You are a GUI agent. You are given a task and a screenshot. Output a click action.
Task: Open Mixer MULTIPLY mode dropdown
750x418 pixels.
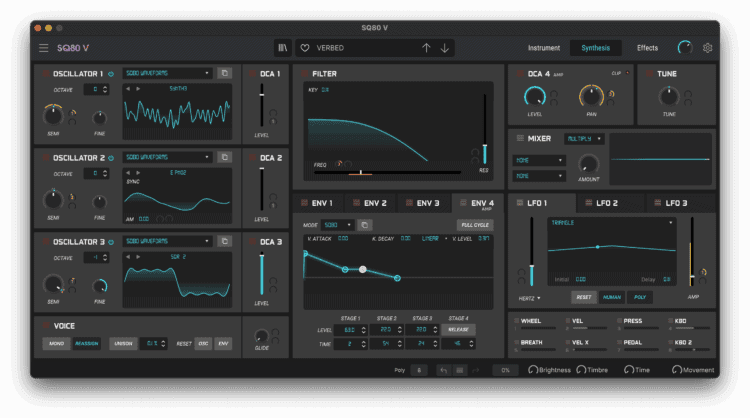[x=584, y=139]
